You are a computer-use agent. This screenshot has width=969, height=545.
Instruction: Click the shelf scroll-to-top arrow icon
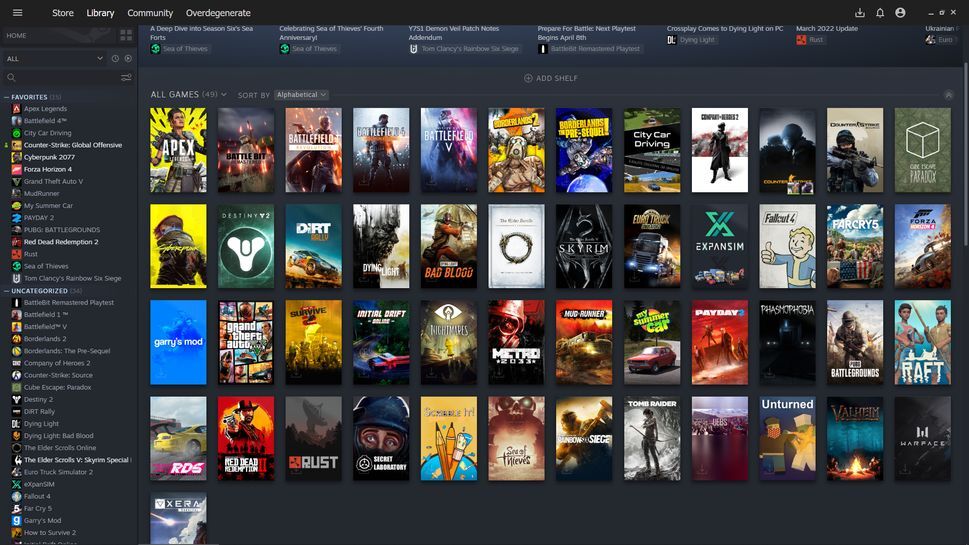click(949, 95)
